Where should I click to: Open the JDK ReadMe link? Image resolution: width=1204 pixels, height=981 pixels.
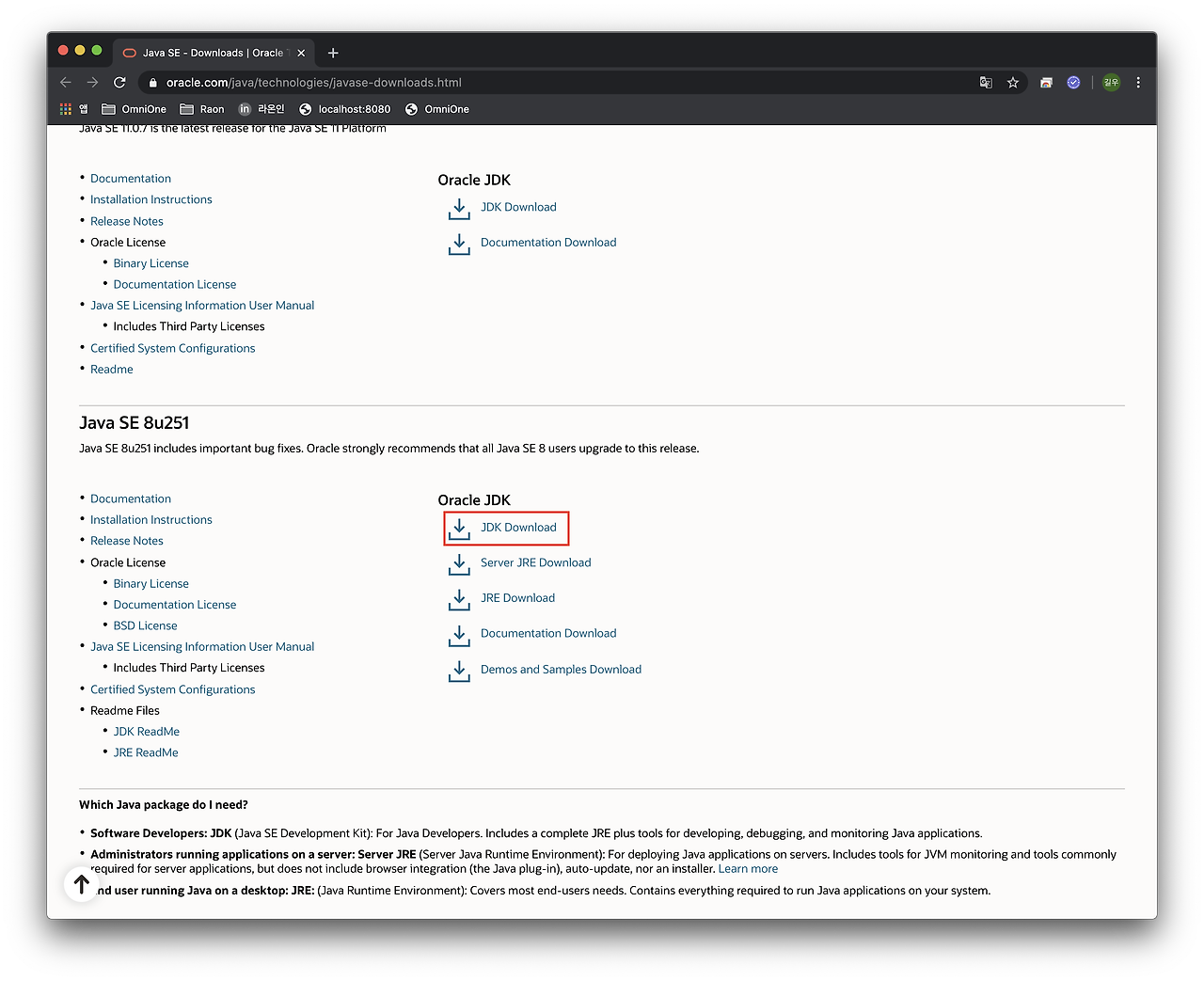click(x=147, y=732)
